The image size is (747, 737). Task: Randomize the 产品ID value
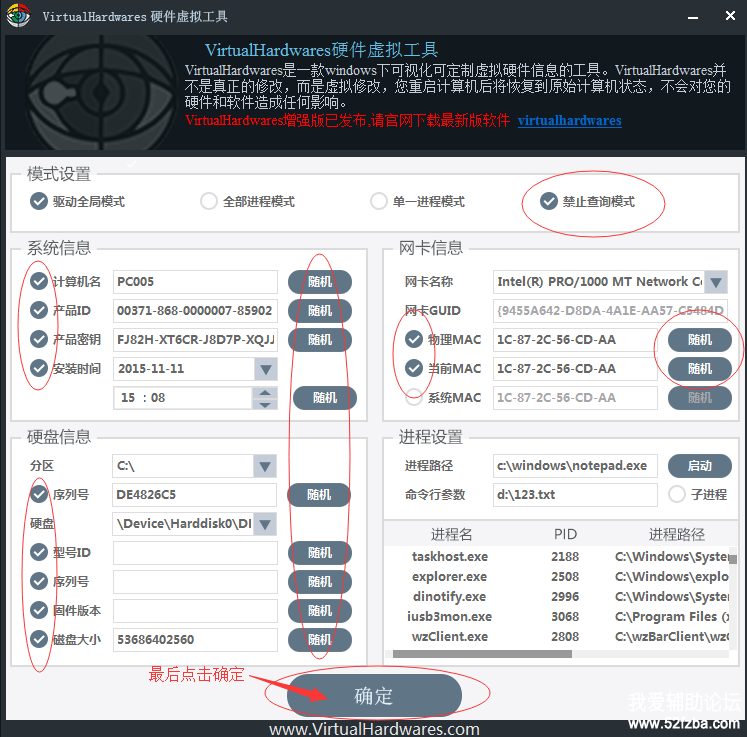(x=320, y=311)
